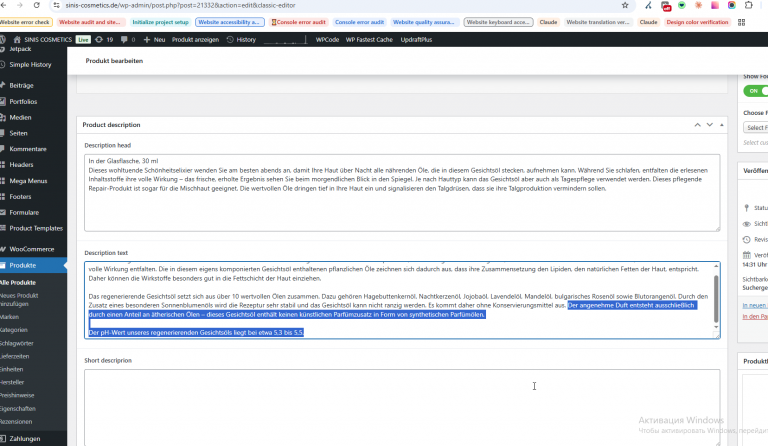This screenshot has width=768, height=446.
Task: Open the browser extensions puzzle icon
Action: [x=748, y=5]
